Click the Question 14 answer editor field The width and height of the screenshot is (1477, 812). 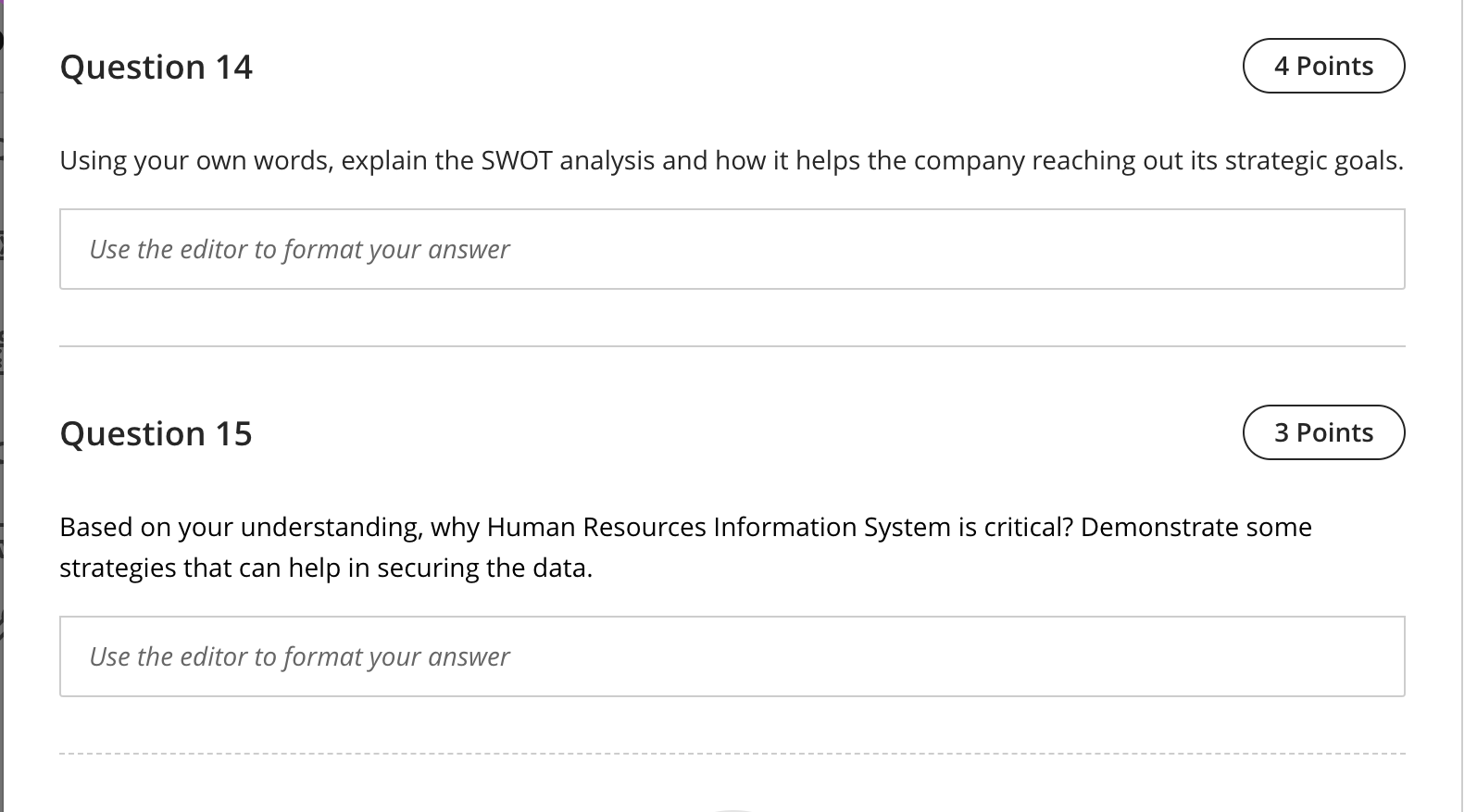click(732, 249)
